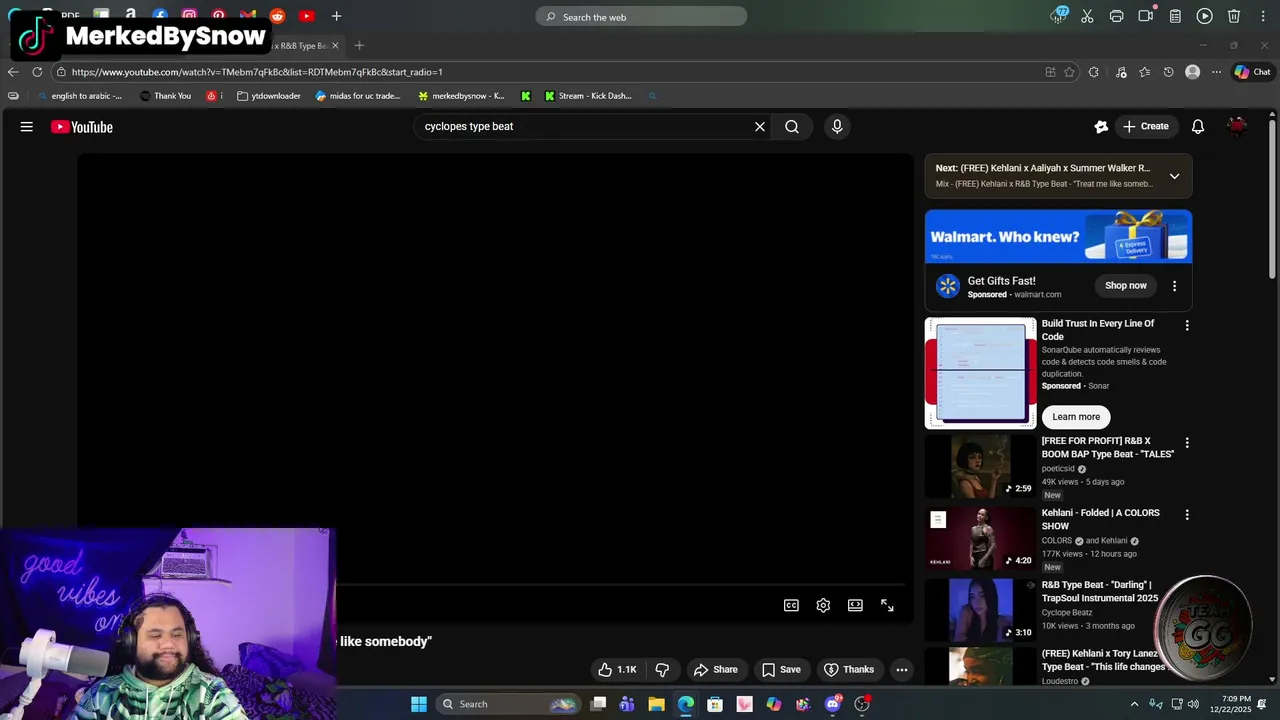The image size is (1280, 720).
Task: Open the TALES R&B Boom Bap thumbnail
Action: click(981, 466)
